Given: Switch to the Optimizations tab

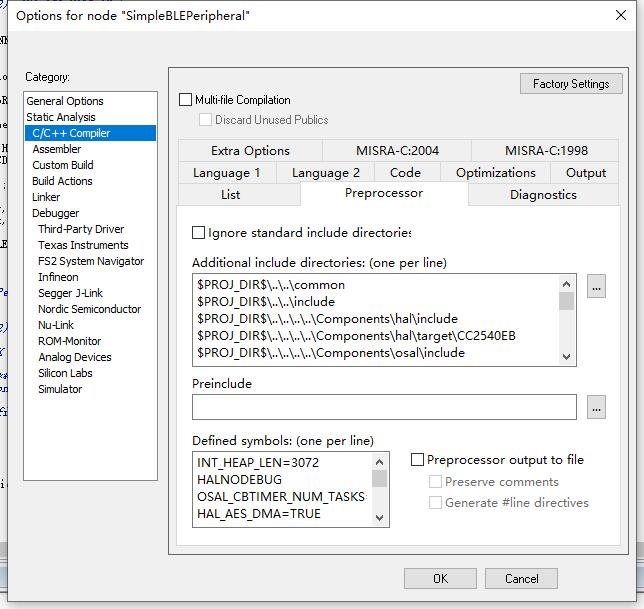Looking at the screenshot, I should point(495,173).
